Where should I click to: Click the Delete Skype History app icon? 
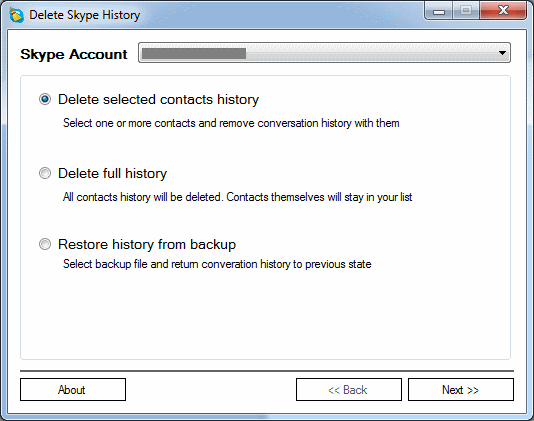click(x=16, y=15)
